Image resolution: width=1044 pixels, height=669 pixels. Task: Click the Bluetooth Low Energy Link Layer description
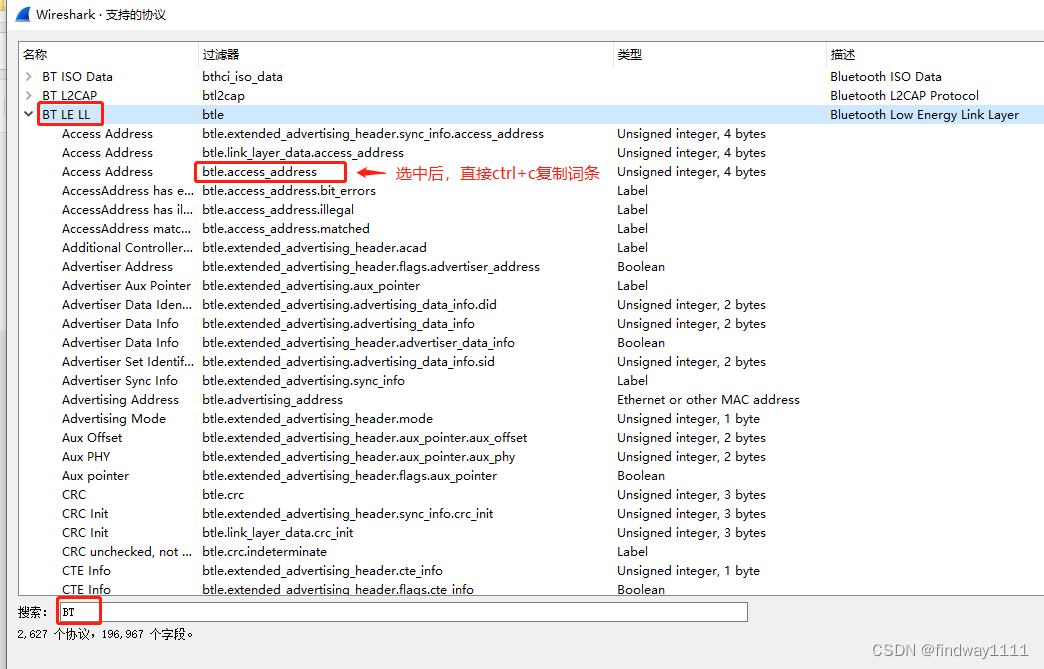[x=924, y=114]
